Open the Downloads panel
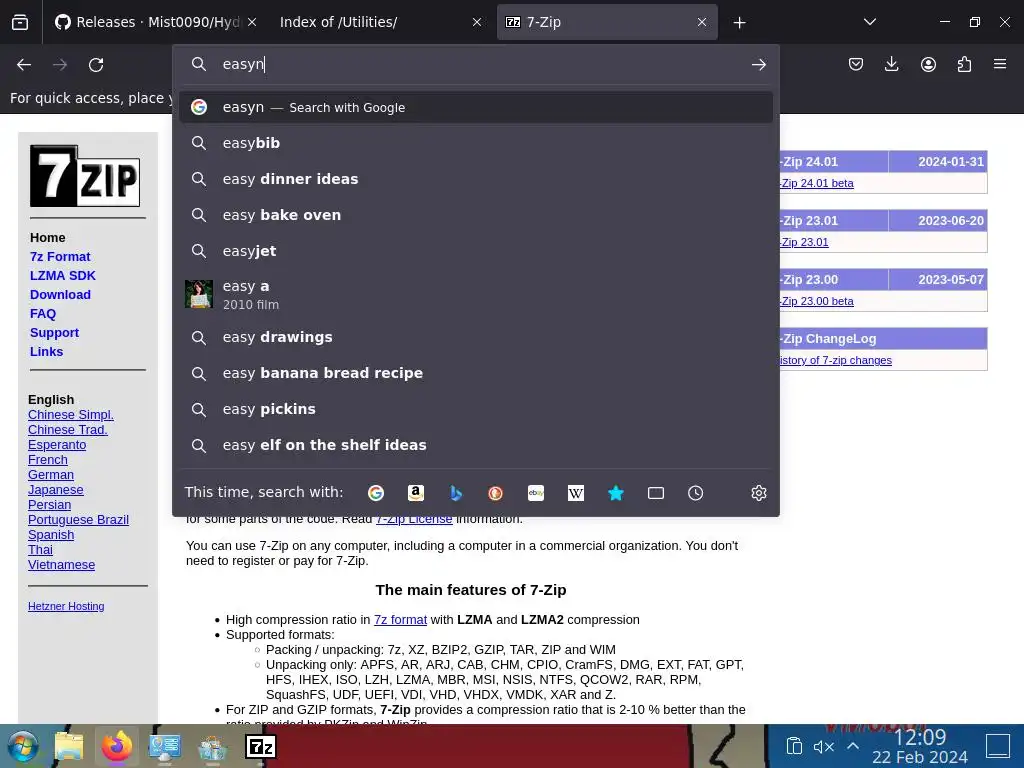Screen dimensions: 1024x768 891,64
